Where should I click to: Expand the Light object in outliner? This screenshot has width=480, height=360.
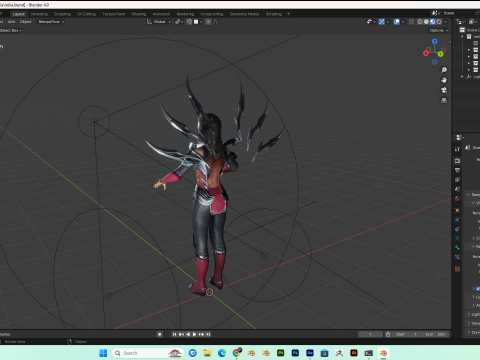coord(462,77)
